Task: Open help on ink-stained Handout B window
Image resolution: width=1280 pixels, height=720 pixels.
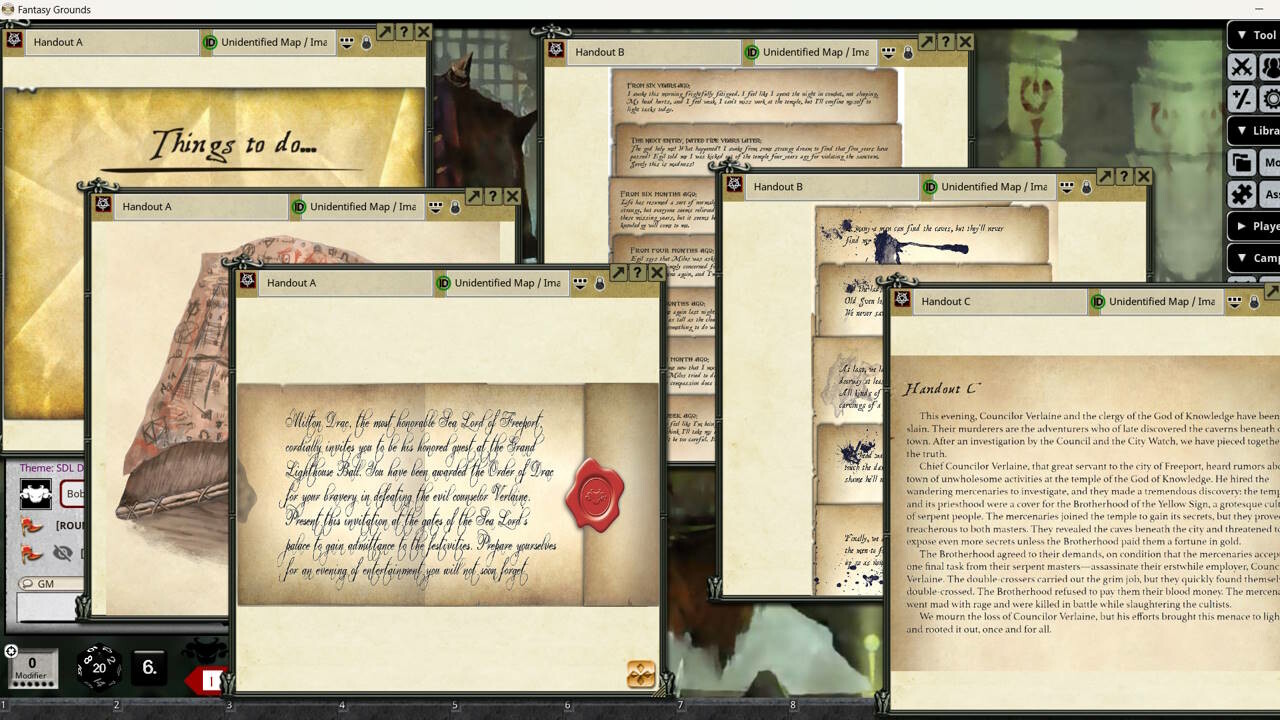Action: coord(1124,176)
